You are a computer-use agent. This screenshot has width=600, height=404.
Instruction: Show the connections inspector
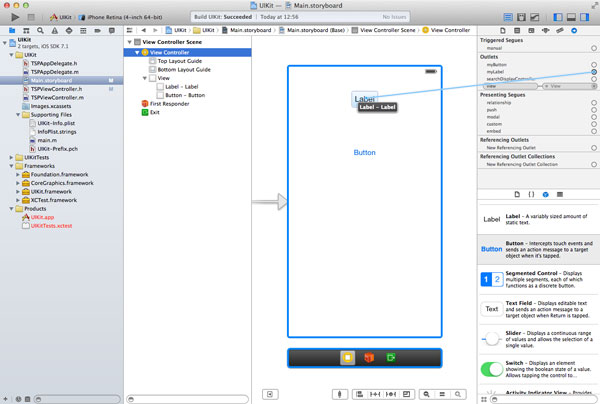pos(574,31)
